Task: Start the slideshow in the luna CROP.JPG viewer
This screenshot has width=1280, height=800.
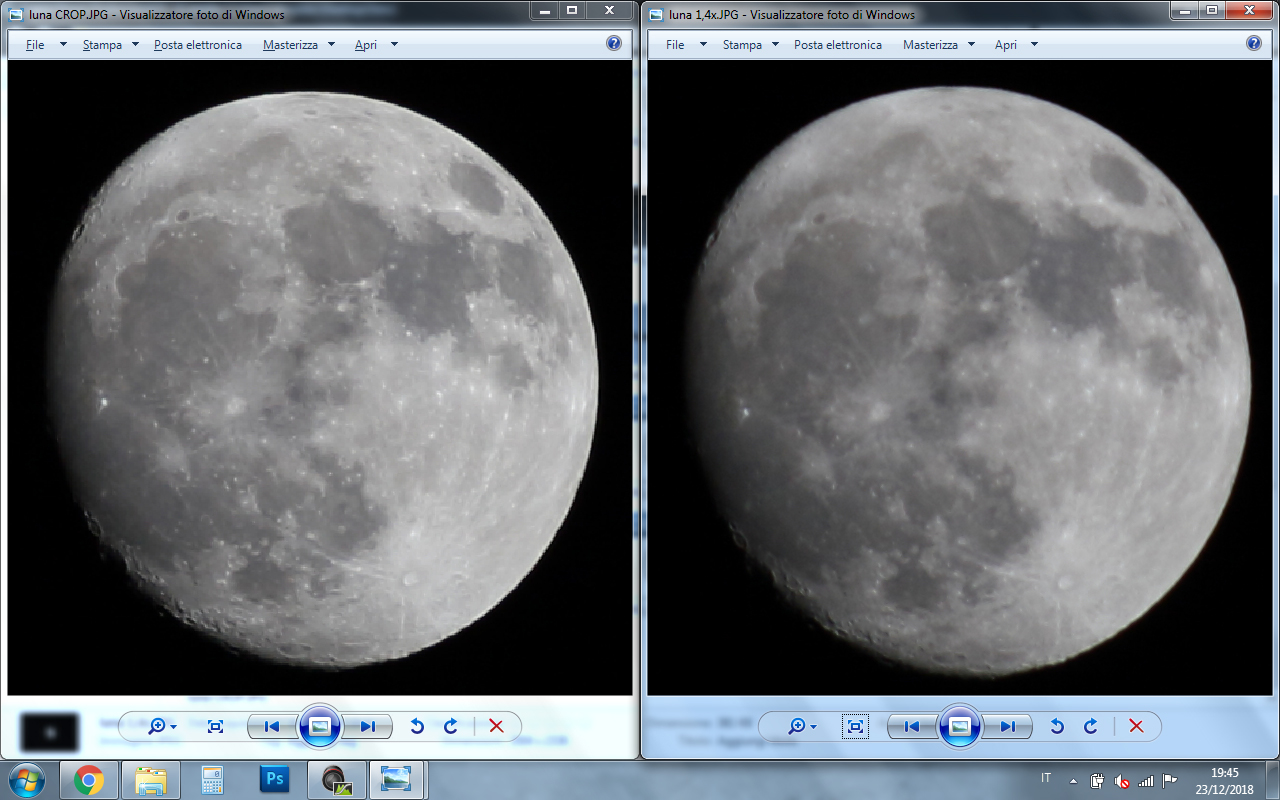Action: (320, 727)
